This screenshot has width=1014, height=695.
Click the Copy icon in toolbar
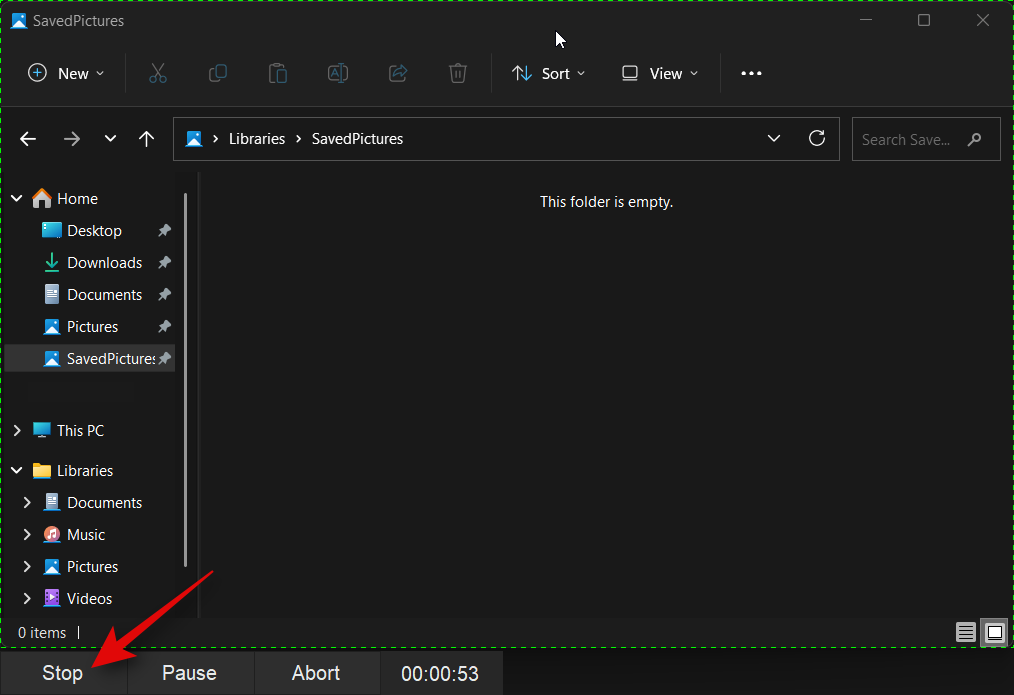coord(217,73)
